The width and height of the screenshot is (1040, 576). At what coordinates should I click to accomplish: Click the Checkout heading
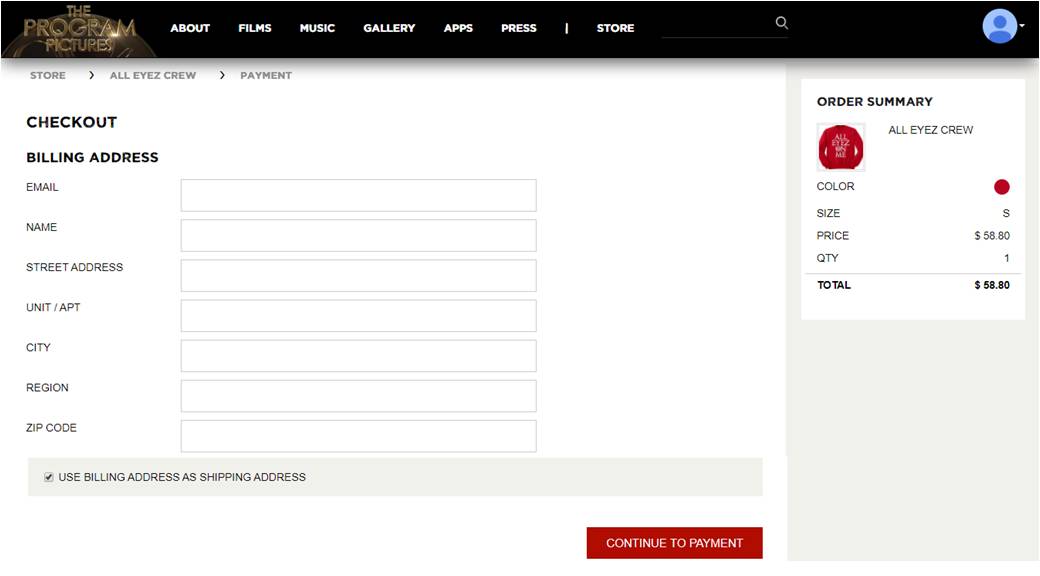(x=72, y=122)
